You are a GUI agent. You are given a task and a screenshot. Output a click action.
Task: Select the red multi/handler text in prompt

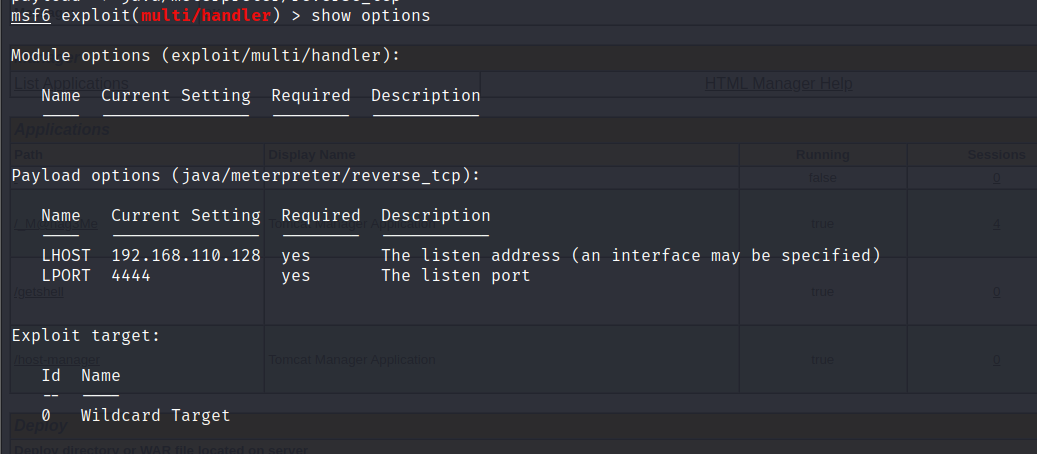pos(206,15)
